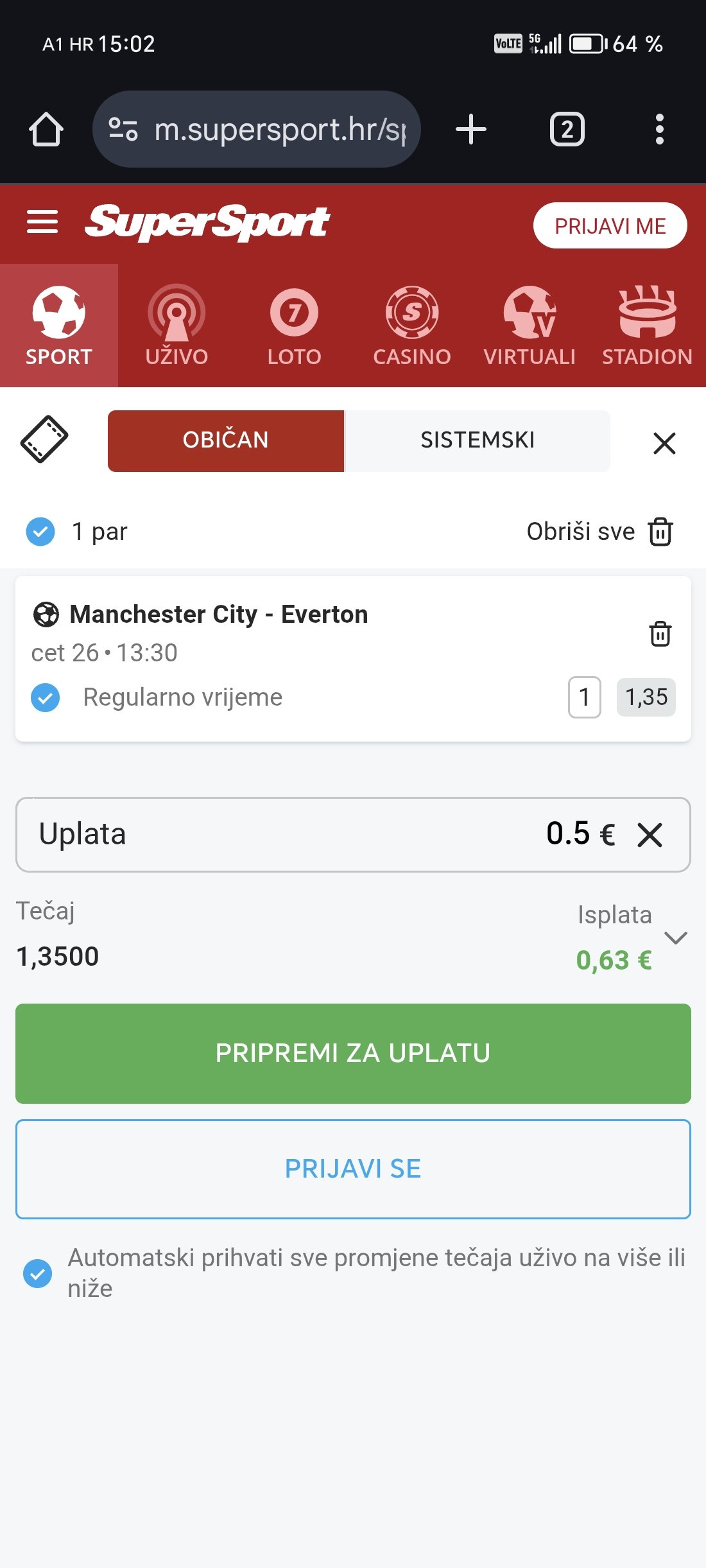The height and width of the screenshot is (1568, 706).
Task: Switch to the SISTEMSKI tab
Action: [x=478, y=440]
